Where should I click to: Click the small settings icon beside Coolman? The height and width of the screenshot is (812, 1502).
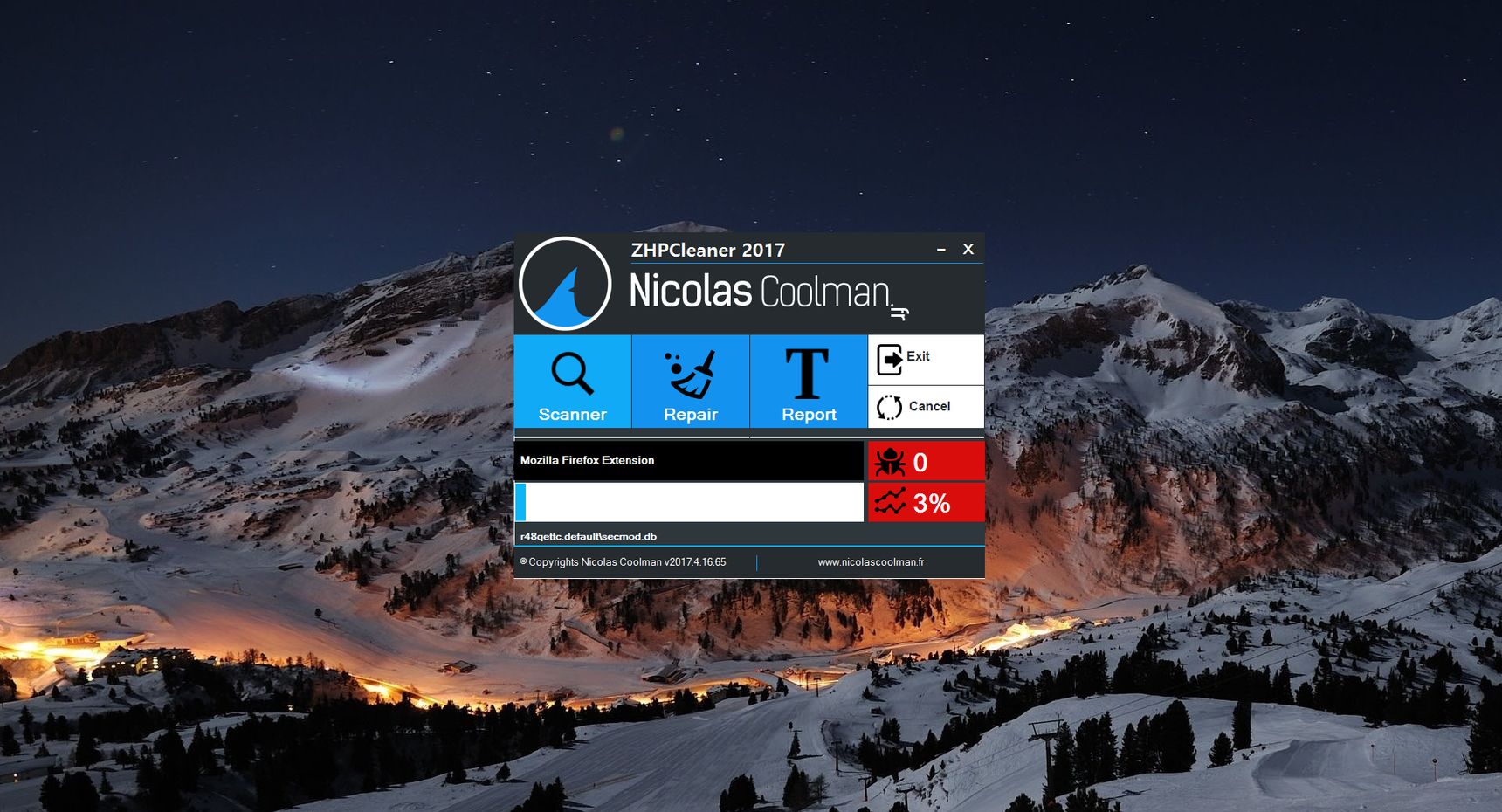tap(899, 313)
